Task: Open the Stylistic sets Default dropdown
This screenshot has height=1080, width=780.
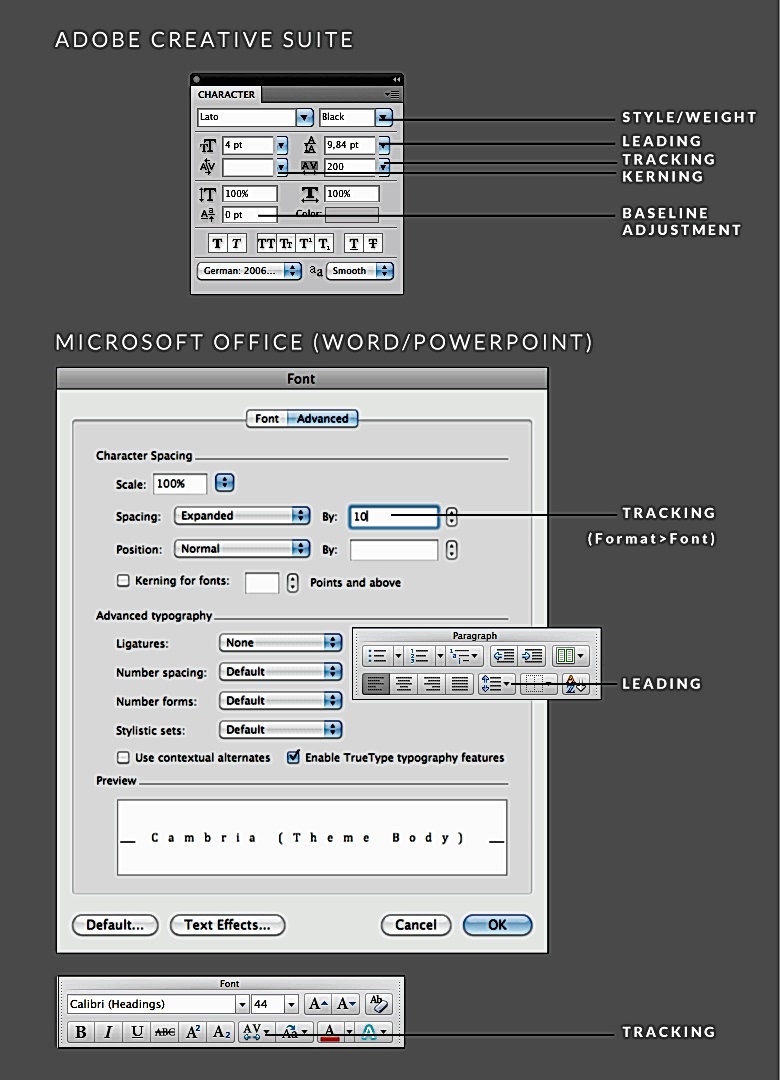Action: pyautogui.click(x=280, y=729)
